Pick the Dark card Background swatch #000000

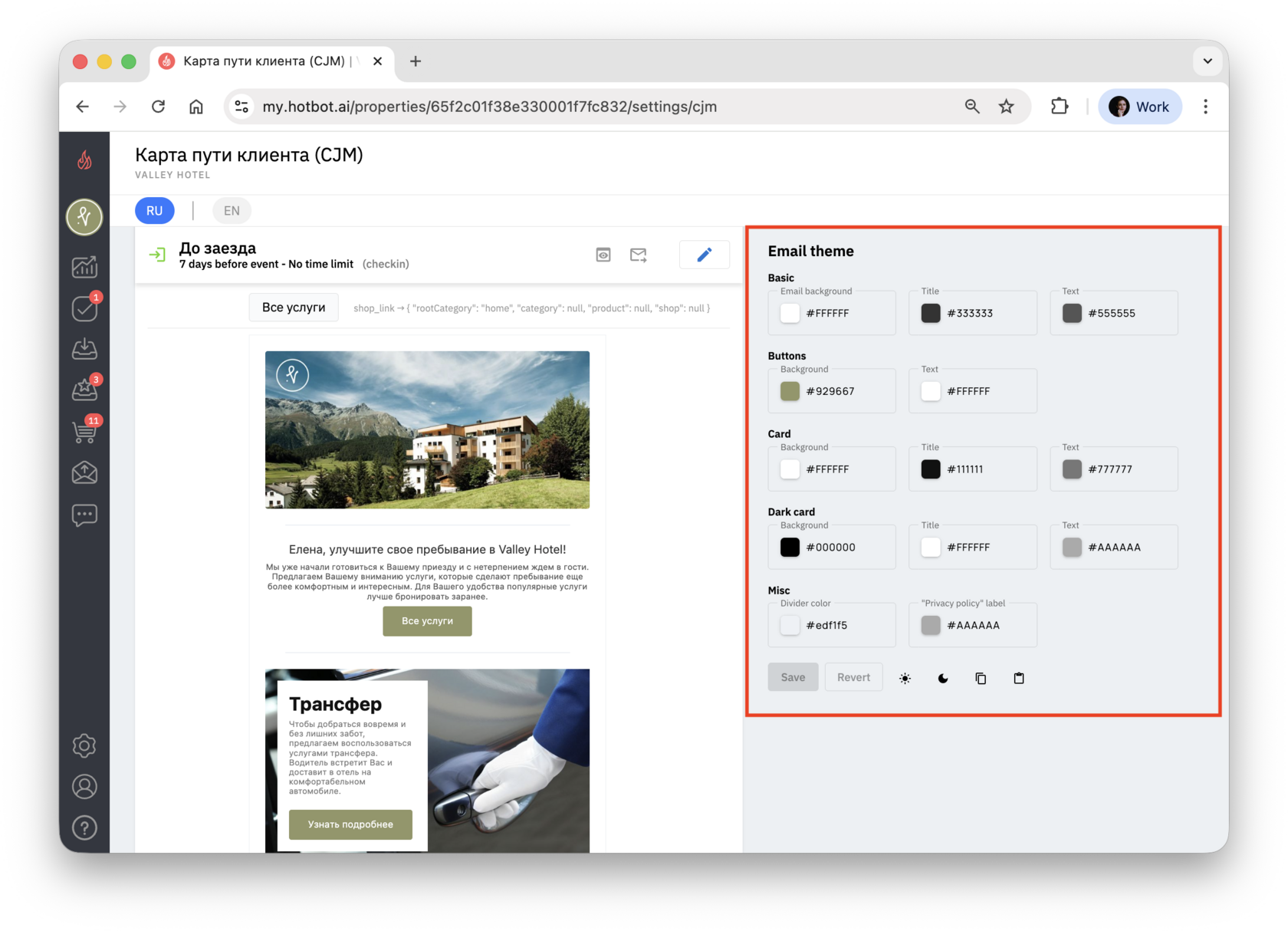(790, 548)
